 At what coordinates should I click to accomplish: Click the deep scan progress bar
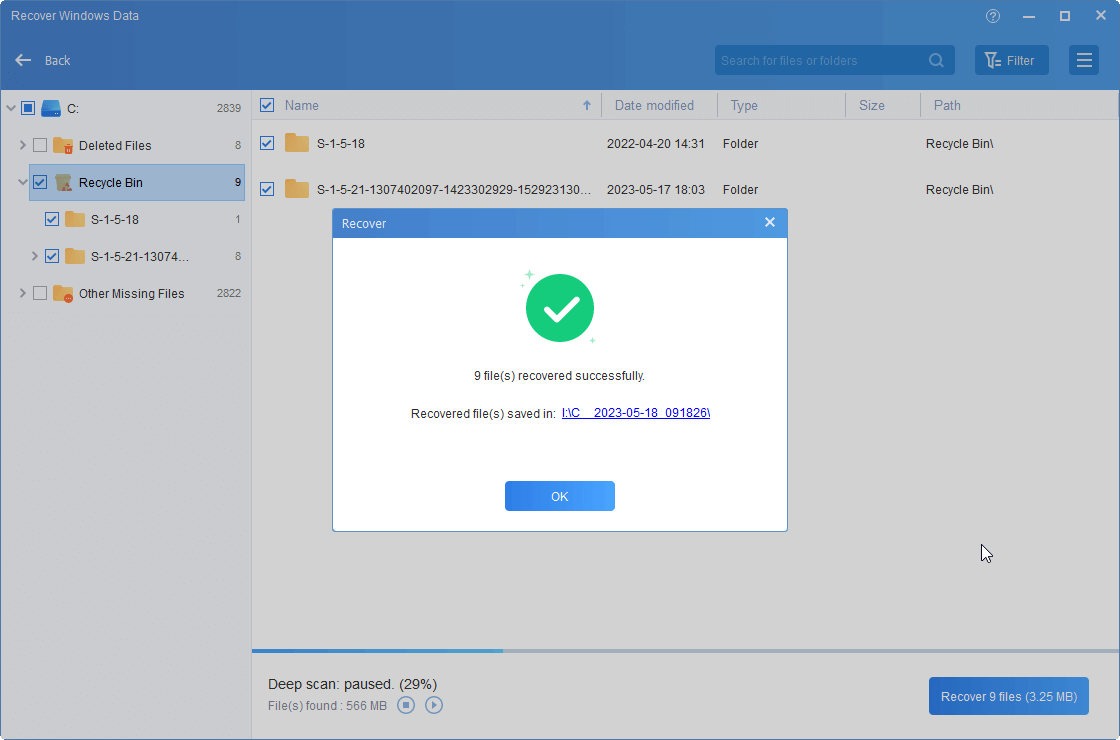pyautogui.click(x=685, y=651)
